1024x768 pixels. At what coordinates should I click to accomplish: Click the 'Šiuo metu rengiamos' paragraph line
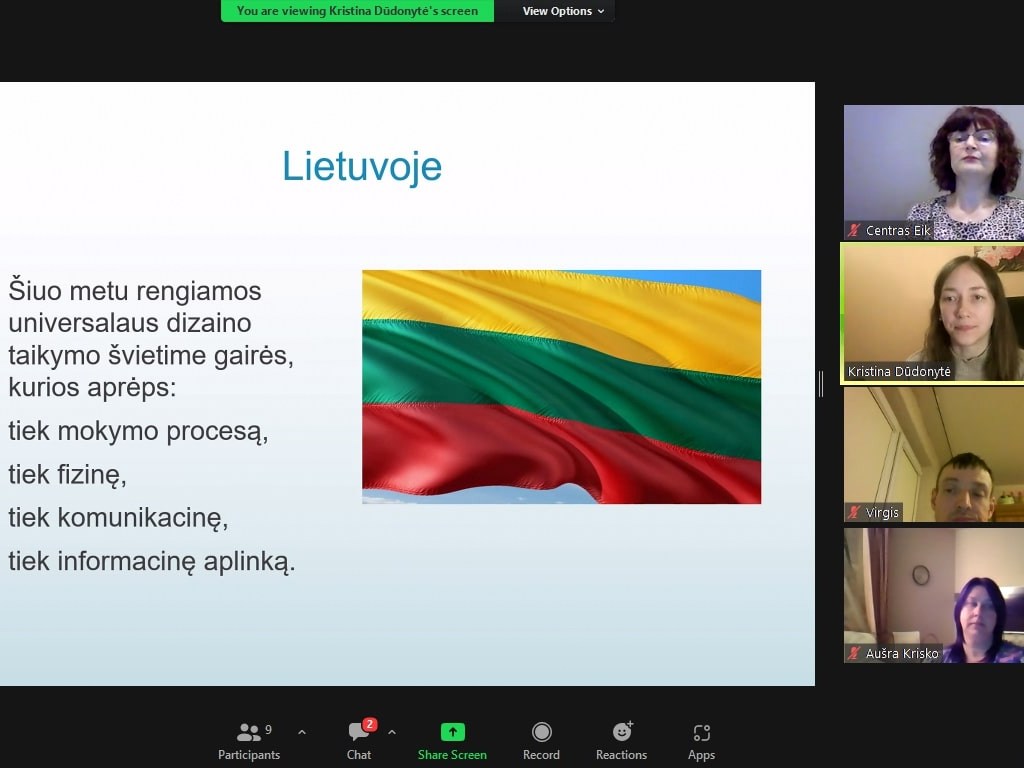pos(135,291)
